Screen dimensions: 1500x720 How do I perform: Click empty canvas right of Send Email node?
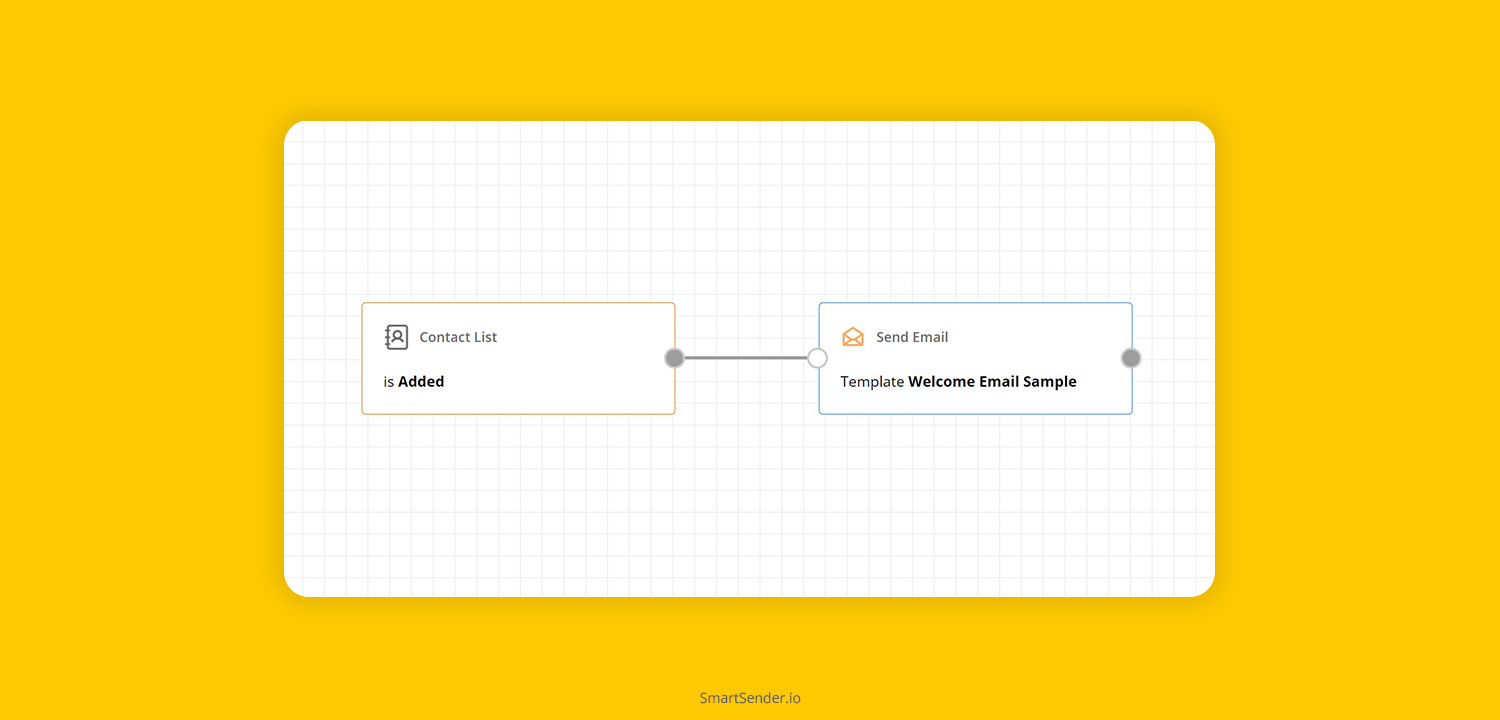[x=1175, y=358]
